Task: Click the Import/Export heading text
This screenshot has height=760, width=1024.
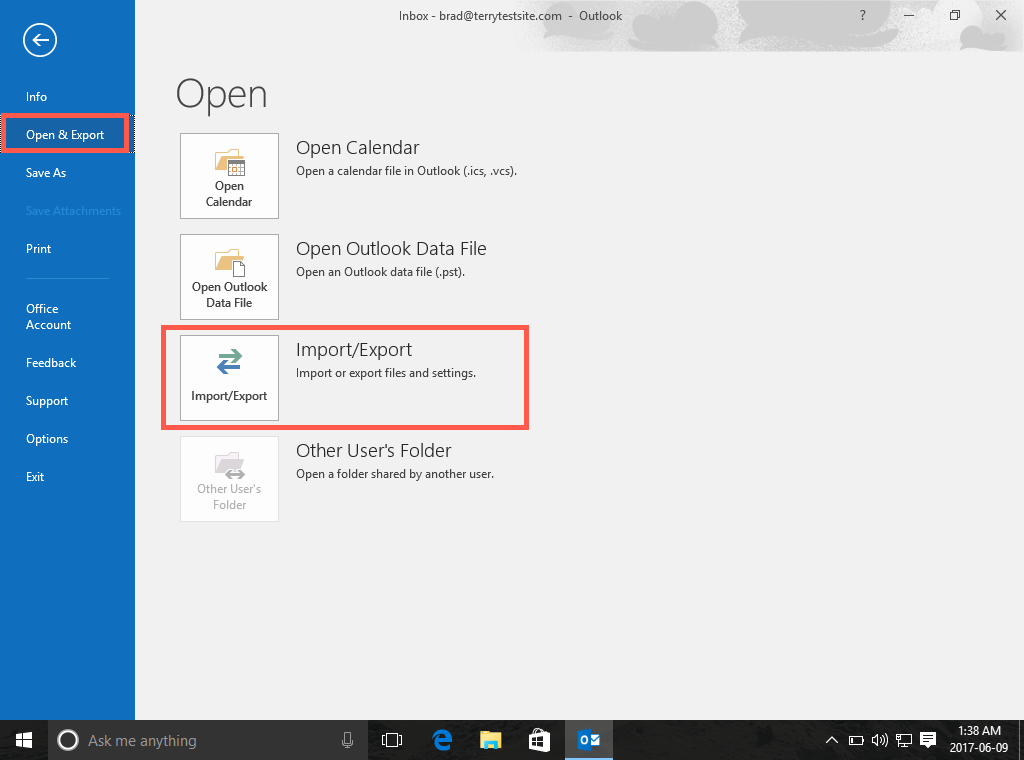Action: click(354, 350)
